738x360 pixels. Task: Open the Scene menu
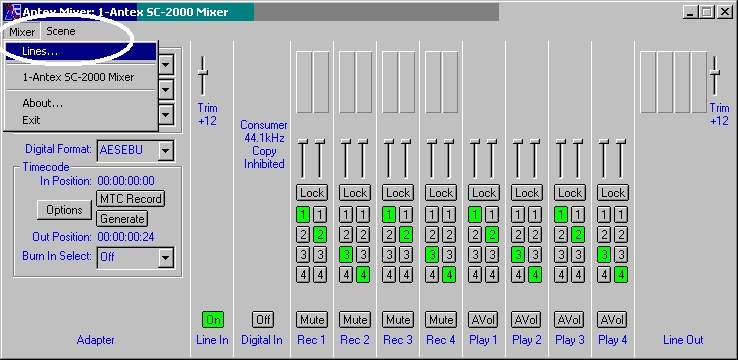pos(61,31)
